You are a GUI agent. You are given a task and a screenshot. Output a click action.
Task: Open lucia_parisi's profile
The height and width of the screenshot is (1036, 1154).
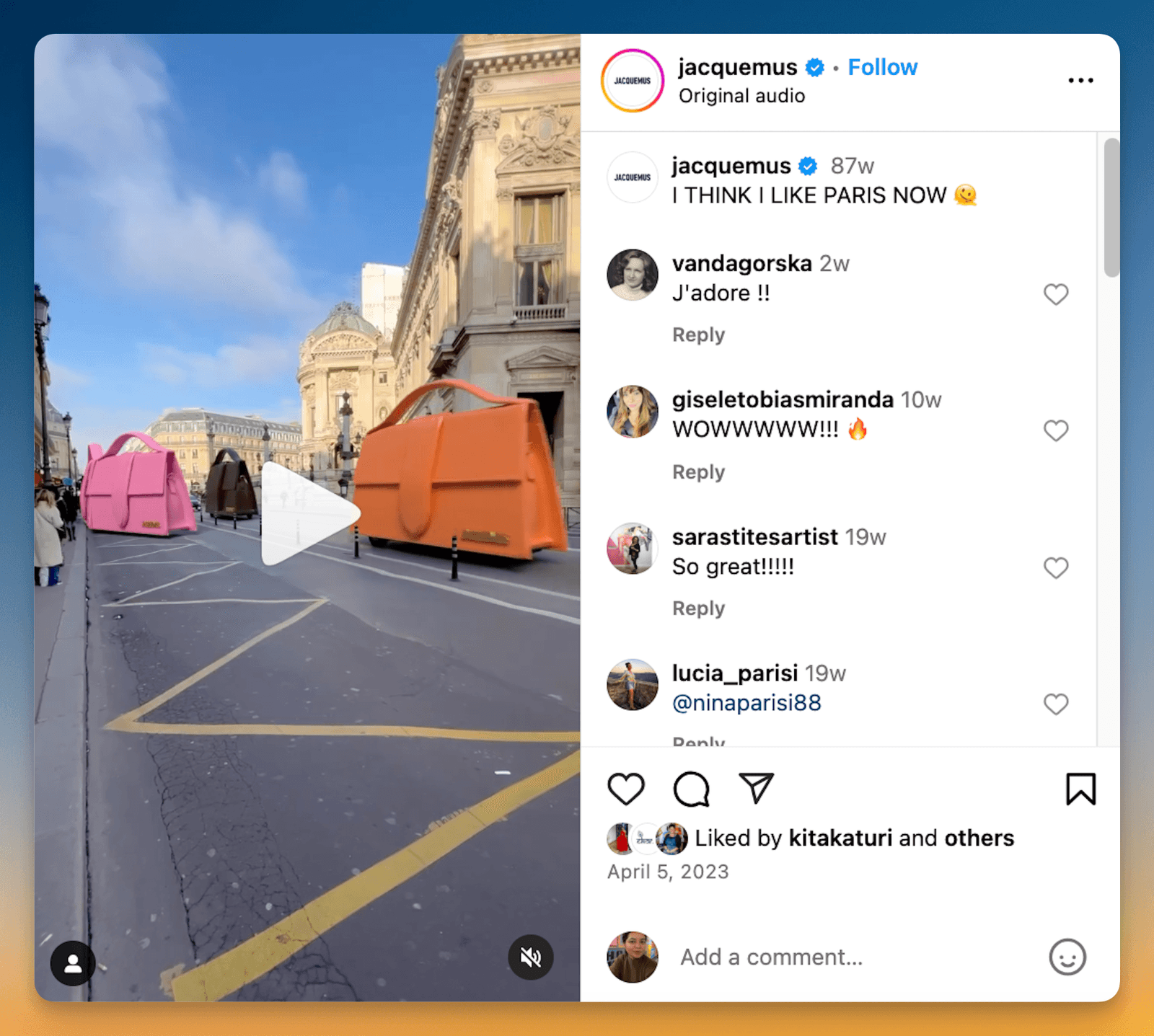click(x=735, y=673)
